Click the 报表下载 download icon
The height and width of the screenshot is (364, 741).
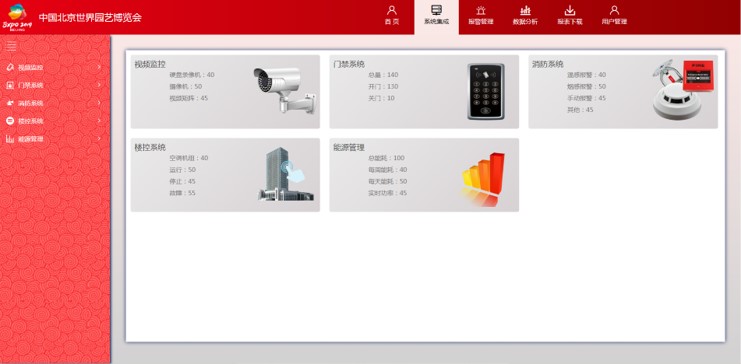(x=570, y=10)
